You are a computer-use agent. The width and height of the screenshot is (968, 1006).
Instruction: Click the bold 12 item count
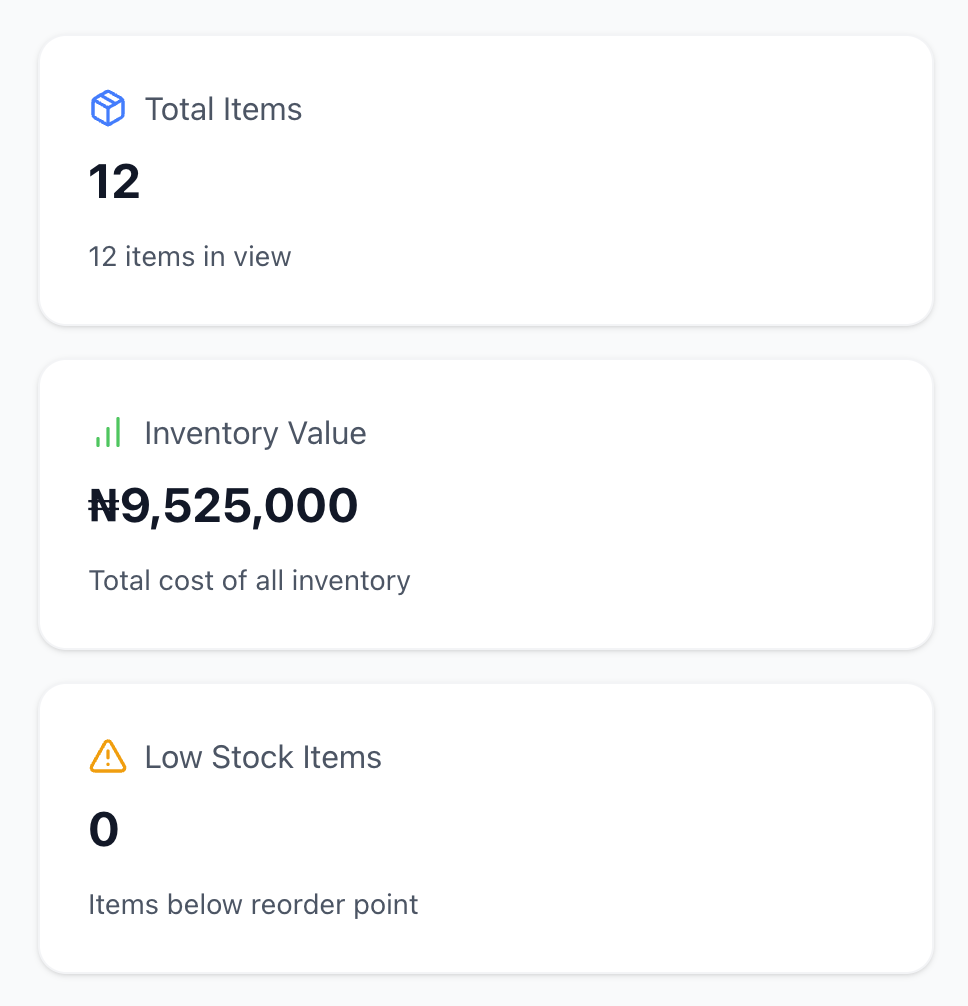pyautogui.click(x=114, y=182)
